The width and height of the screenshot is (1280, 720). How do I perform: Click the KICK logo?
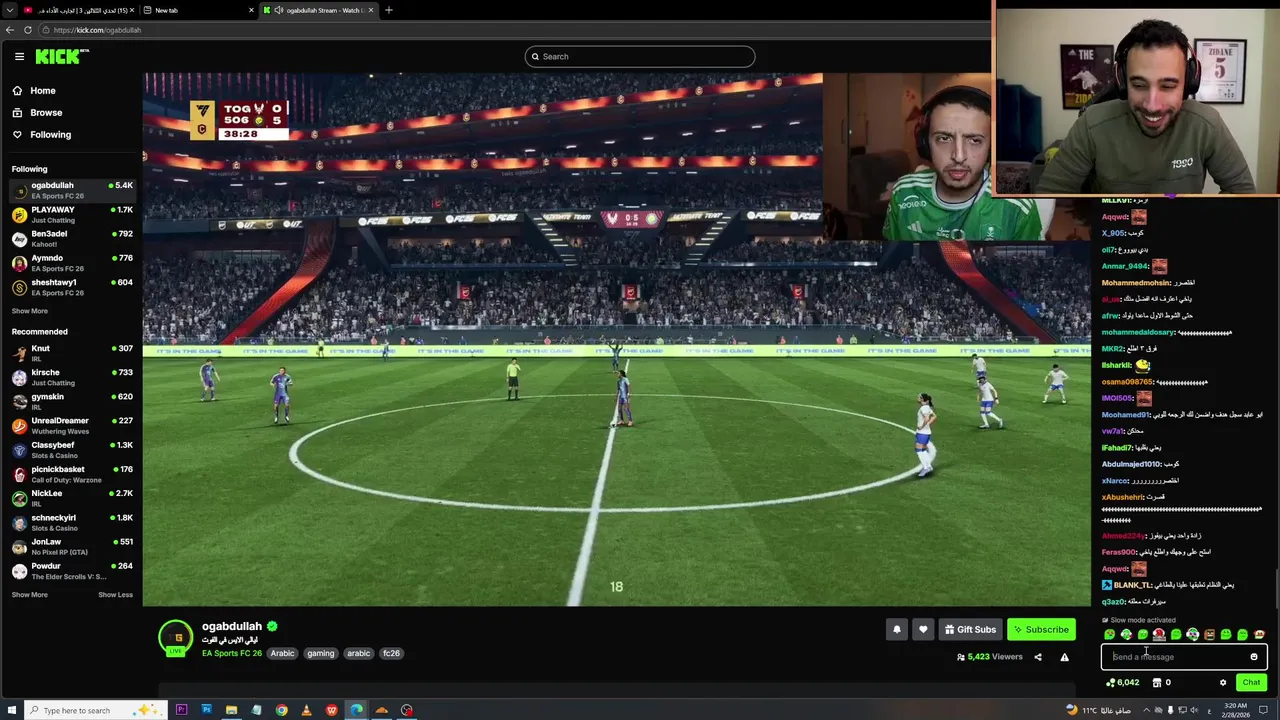click(x=62, y=57)
